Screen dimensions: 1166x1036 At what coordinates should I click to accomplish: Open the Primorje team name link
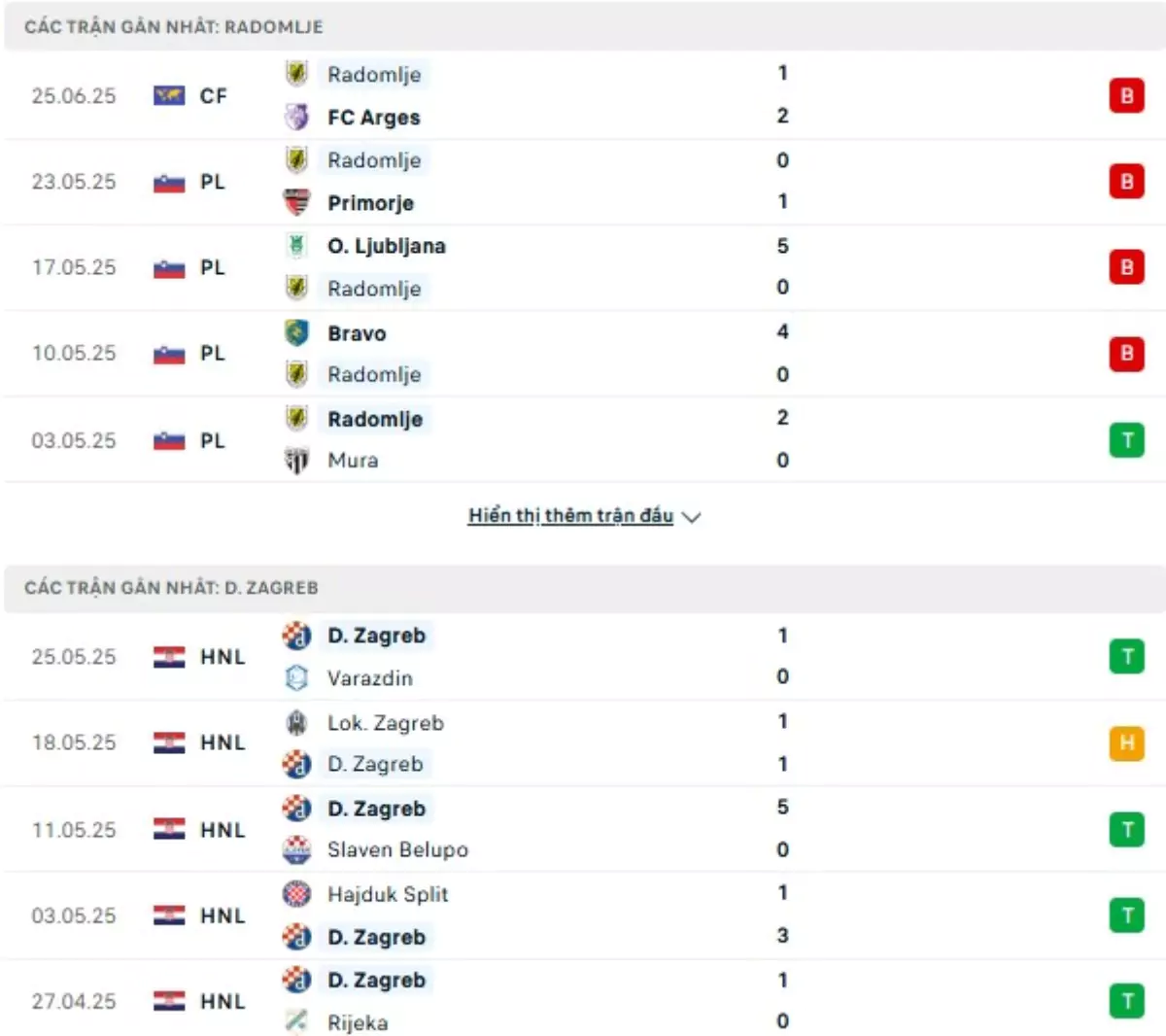point(368,203)
